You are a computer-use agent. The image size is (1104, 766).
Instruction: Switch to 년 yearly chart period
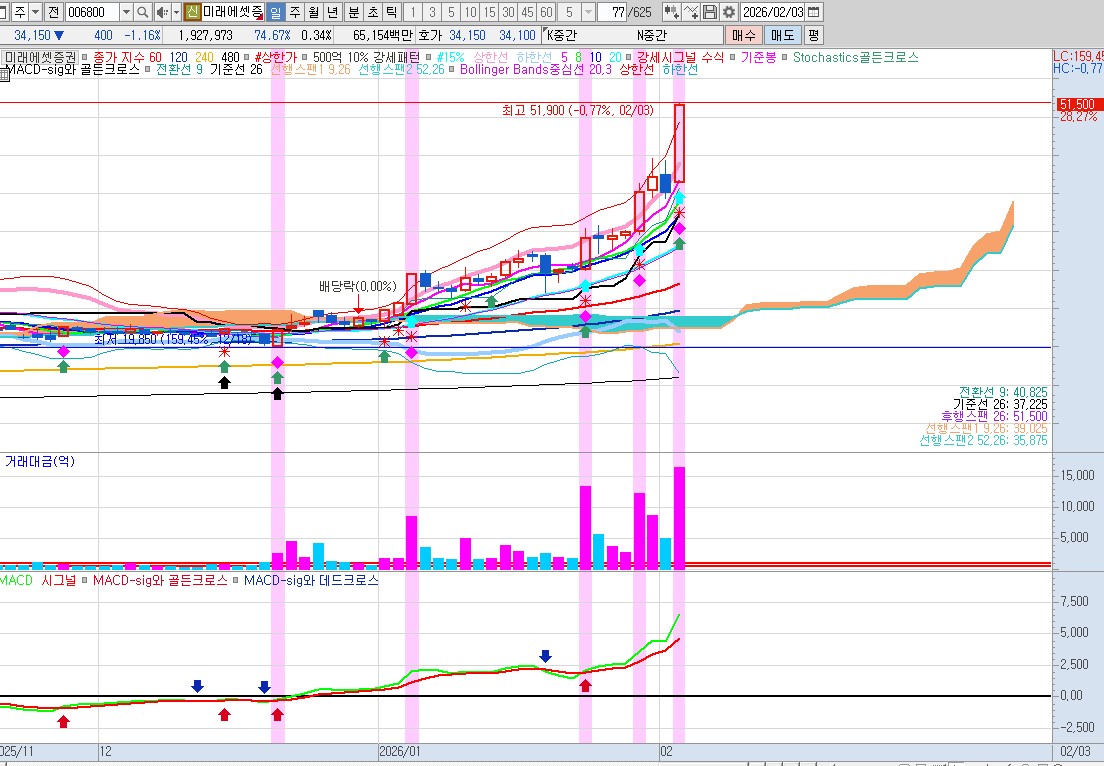tap(332, 12)
